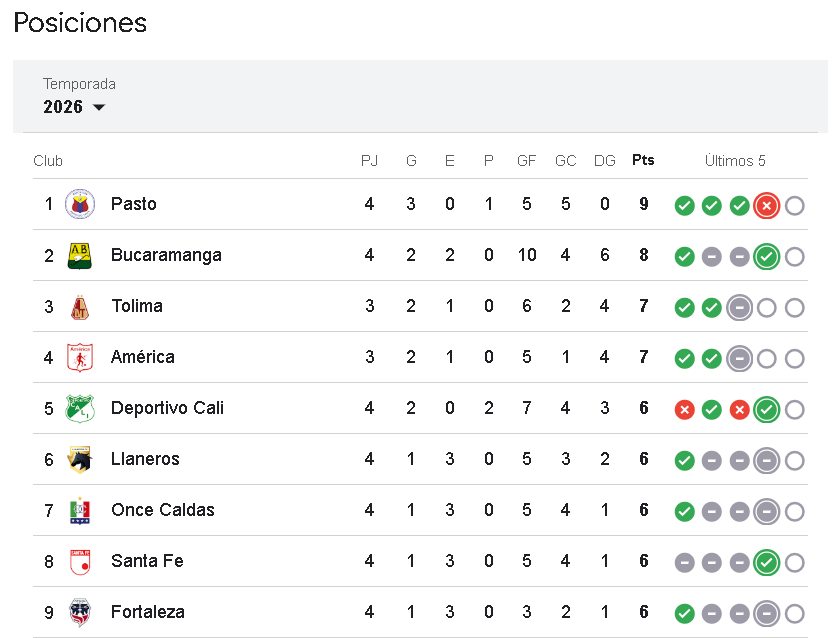This screenshot has width=832, height=638.
Task: Click the Pasto club crest icon
Action: (80, 204)
